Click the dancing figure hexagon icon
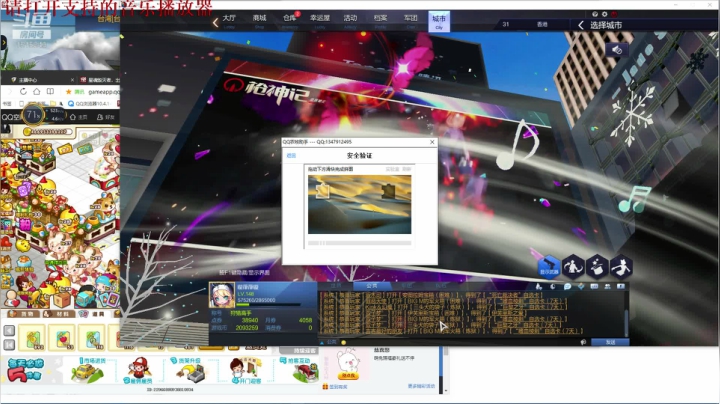This screenshot has height=404, width=720. point(621,267)
